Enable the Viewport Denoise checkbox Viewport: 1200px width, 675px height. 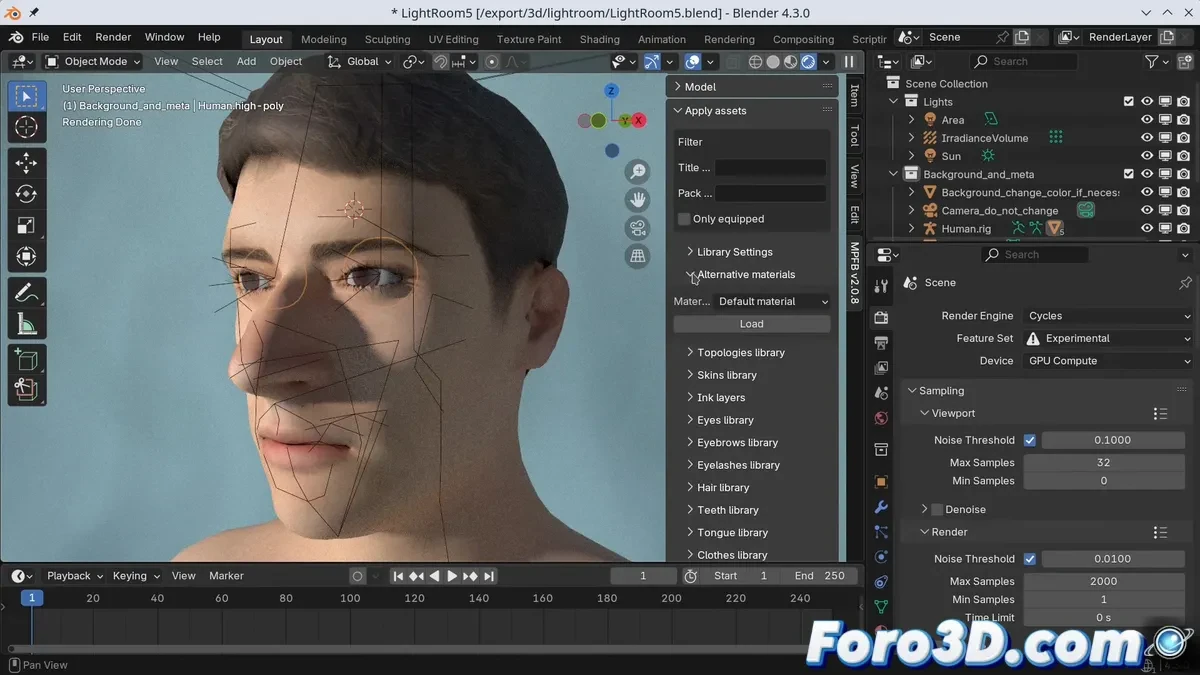tap(937, 509)
